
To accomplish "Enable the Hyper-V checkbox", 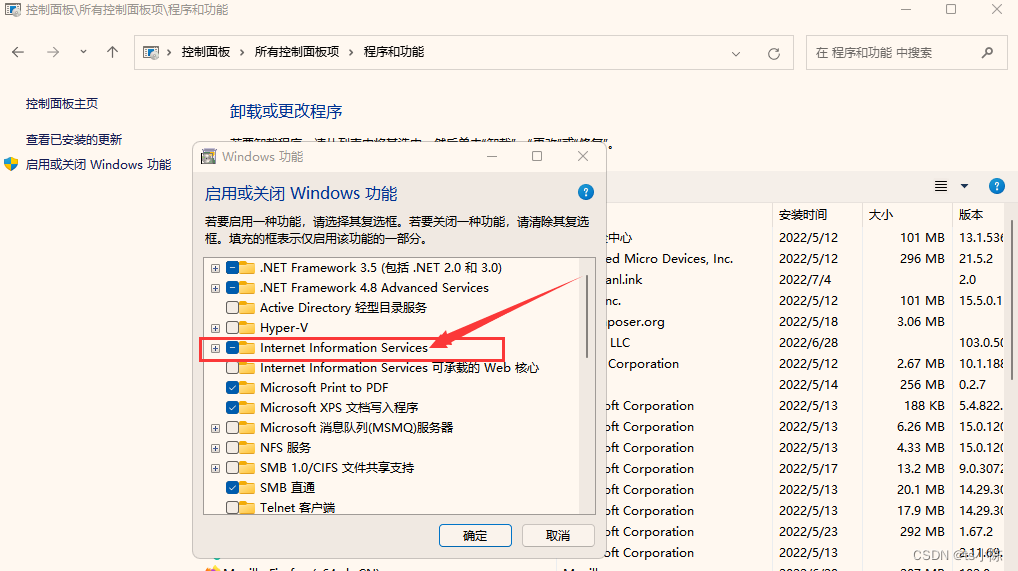I will [x=232, y=327].
